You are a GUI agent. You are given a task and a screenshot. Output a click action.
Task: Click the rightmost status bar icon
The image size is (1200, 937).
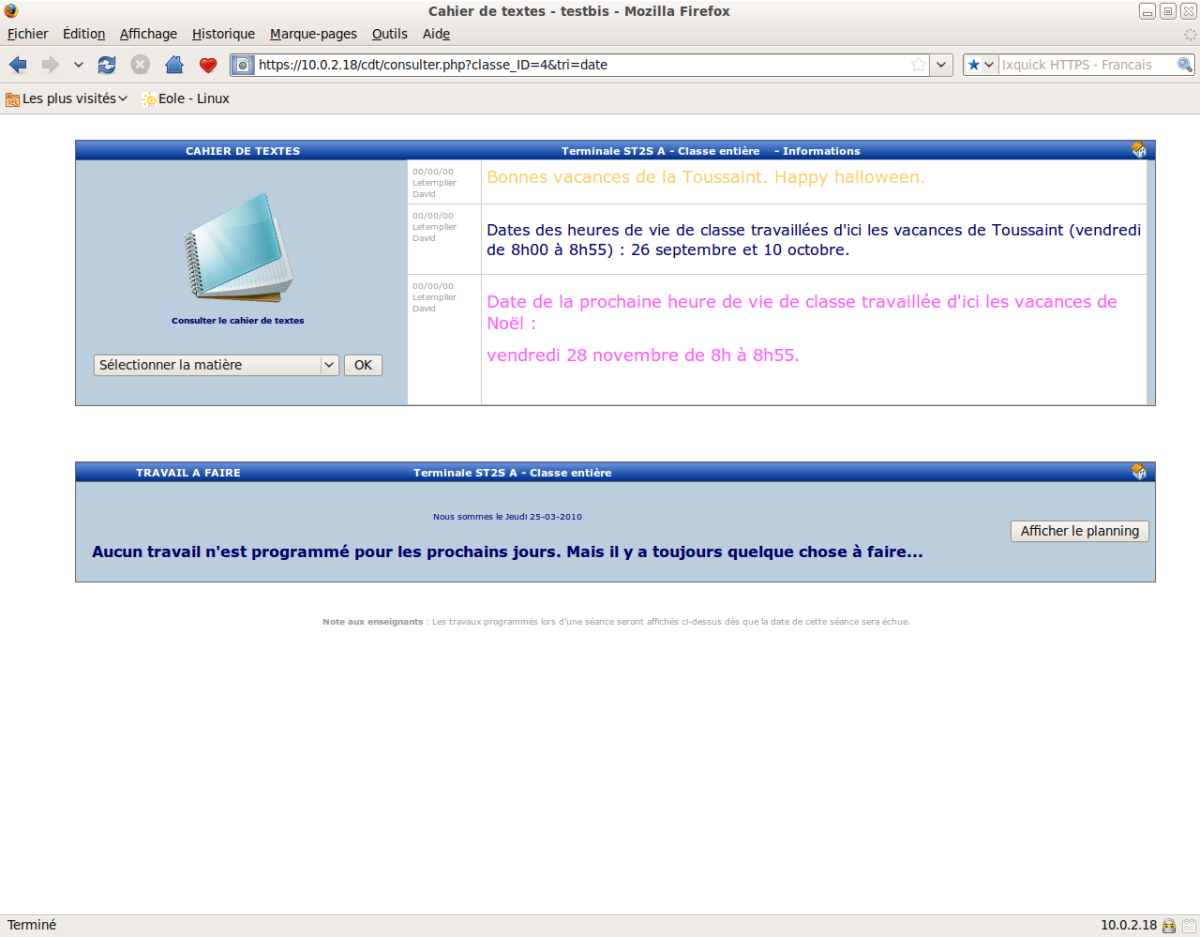(1188, 926)
